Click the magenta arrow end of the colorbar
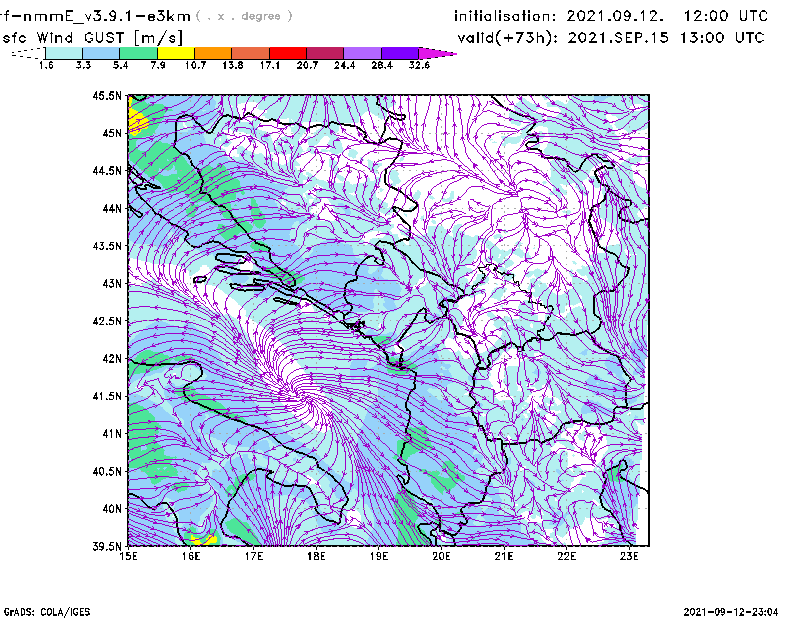Viewport: 800px width, 618px height. click(437, 53)
